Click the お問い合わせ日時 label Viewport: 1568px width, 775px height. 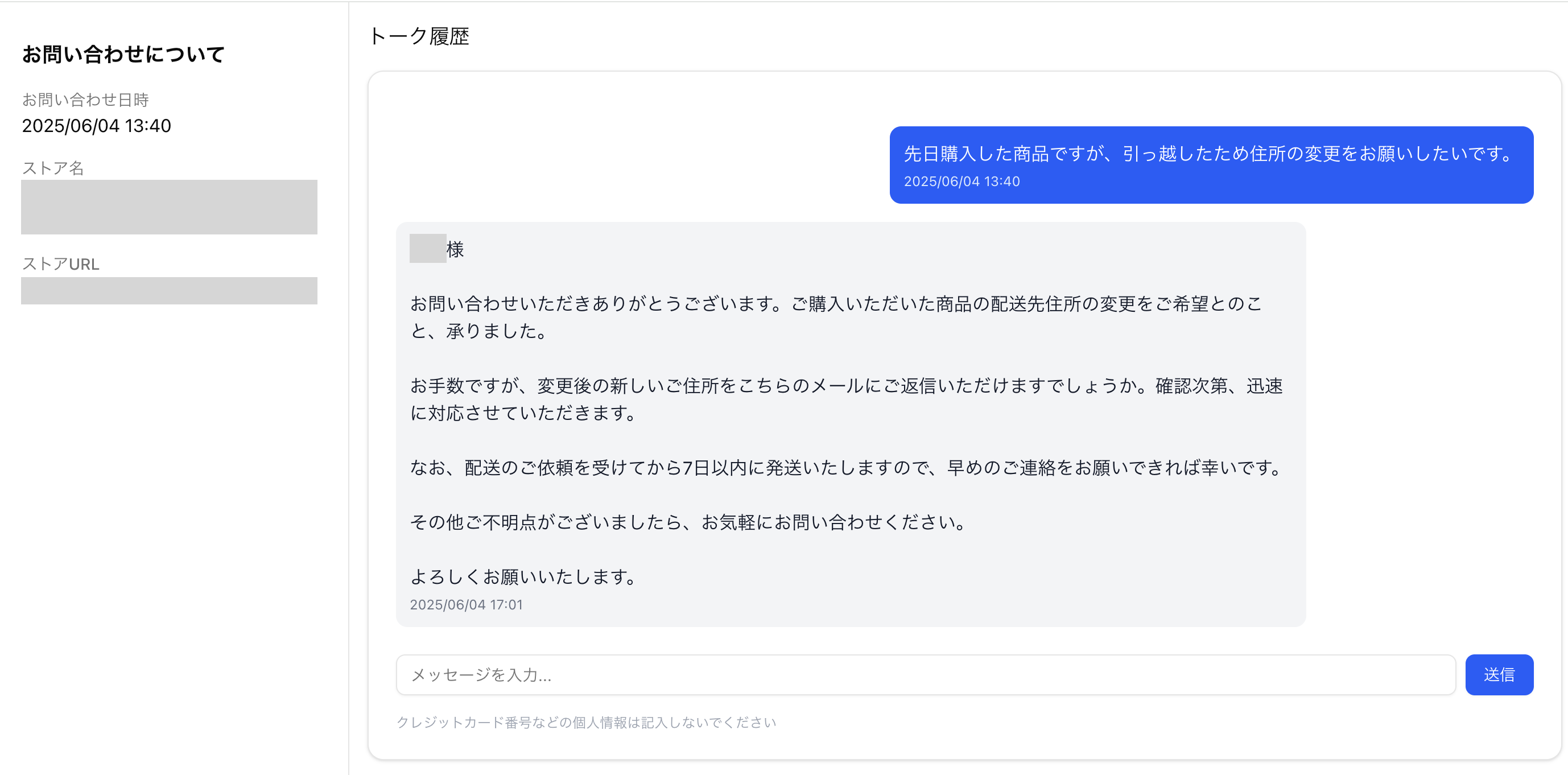coord(85,100)
